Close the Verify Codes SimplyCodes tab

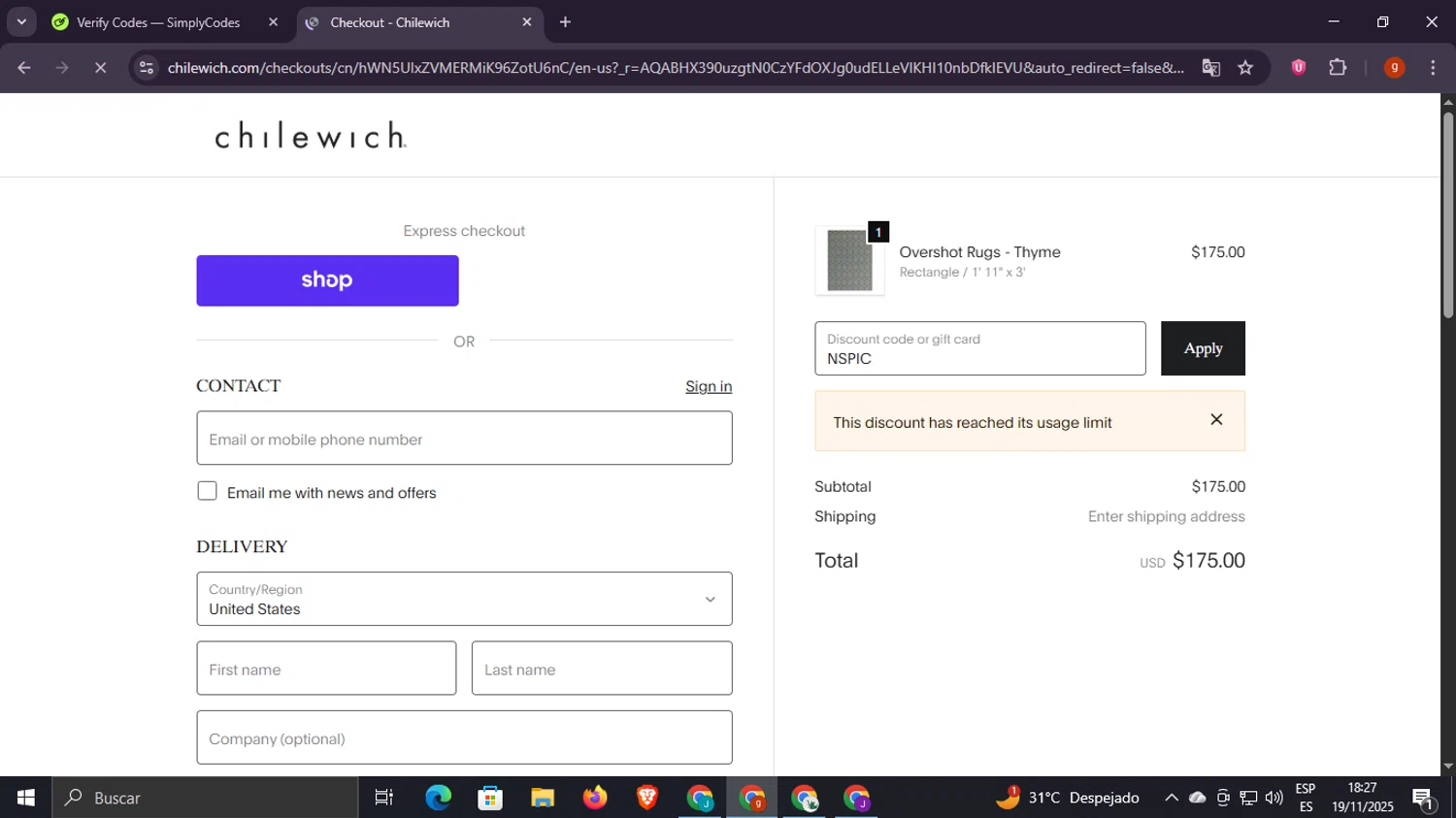tap(273, 22)
